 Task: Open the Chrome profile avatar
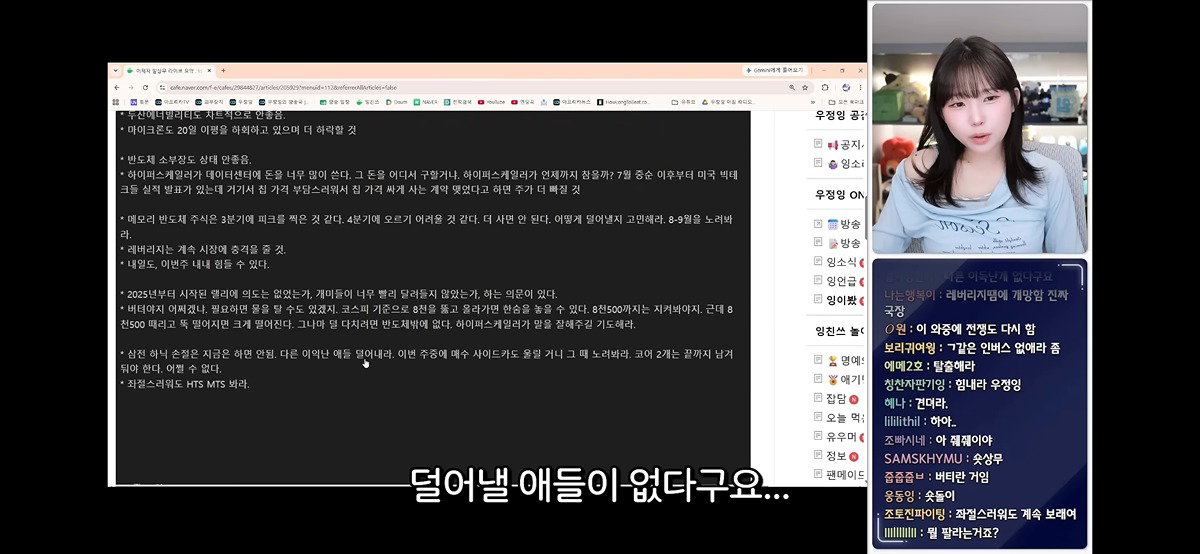846,87
